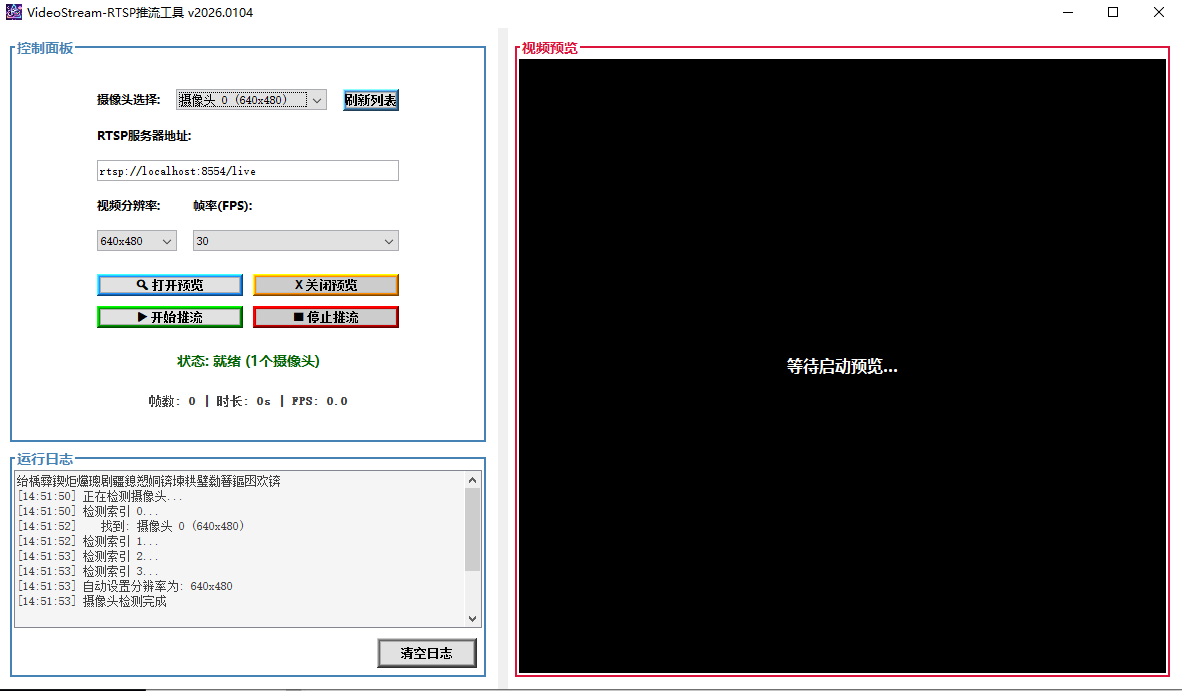Click the RTSP服务器地址 label

point(144,136)
